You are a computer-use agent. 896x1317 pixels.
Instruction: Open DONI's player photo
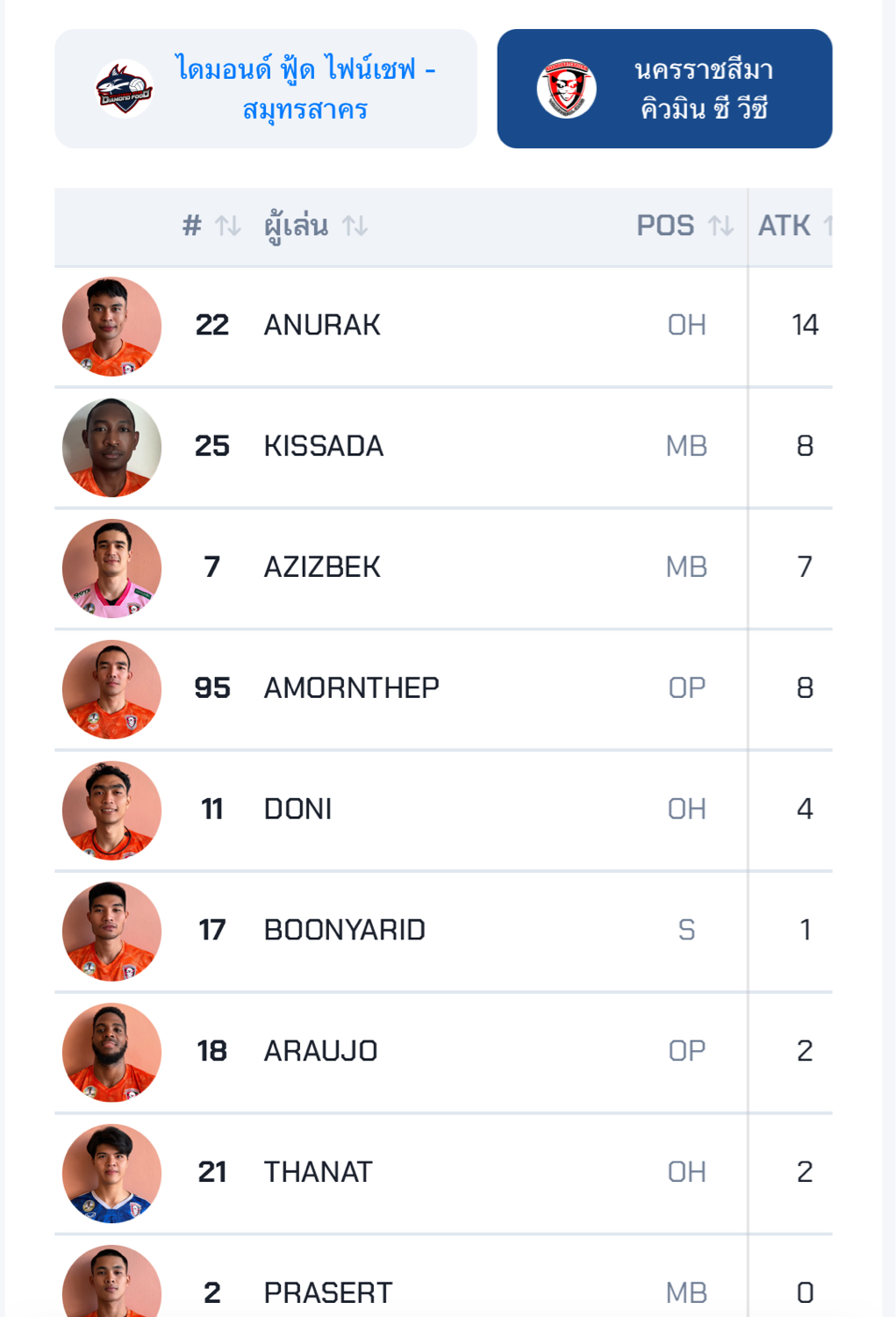tap(111, 810)
